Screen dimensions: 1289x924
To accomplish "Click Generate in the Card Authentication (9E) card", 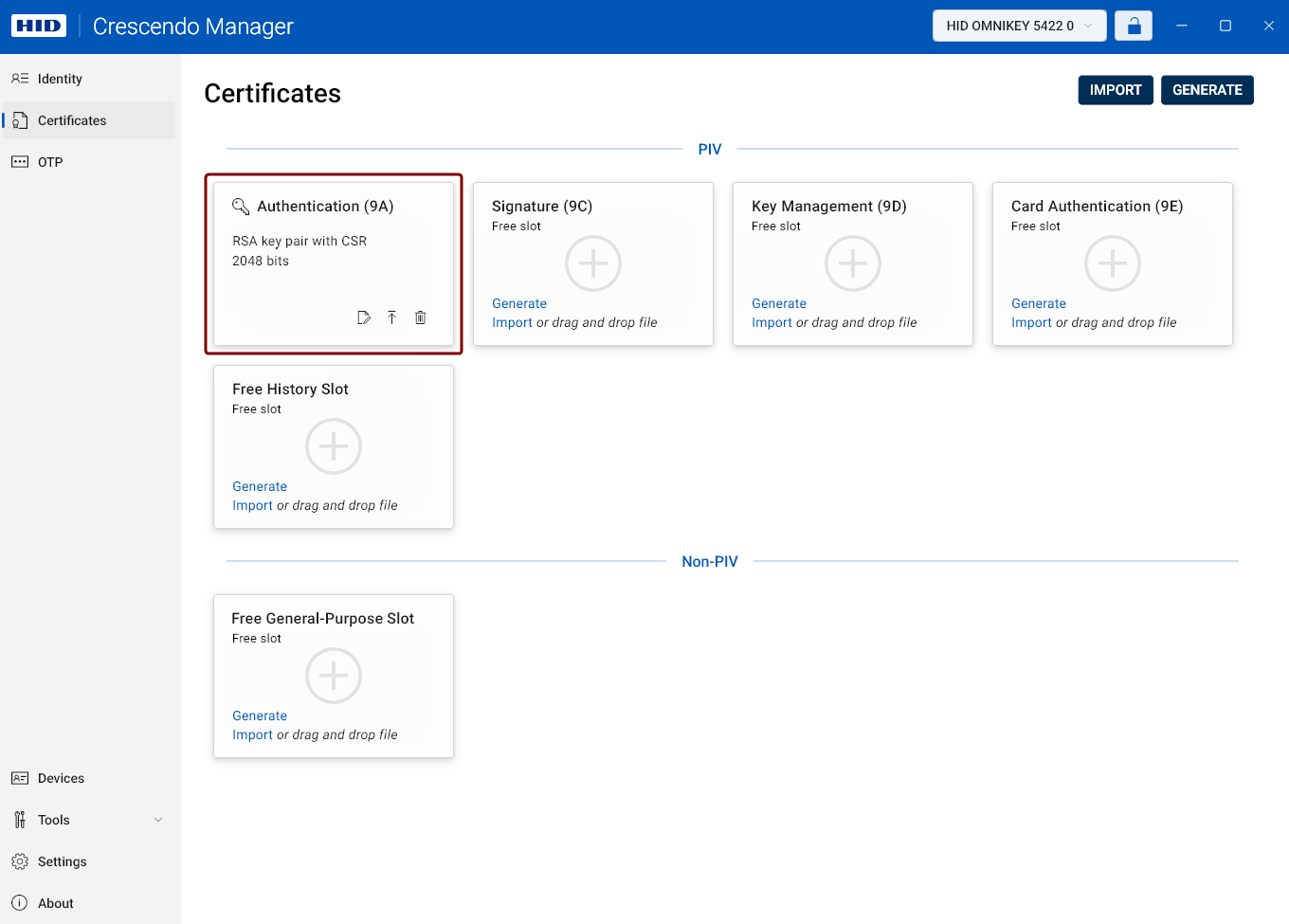I will pyautogui.click(x=1039, y=303).
